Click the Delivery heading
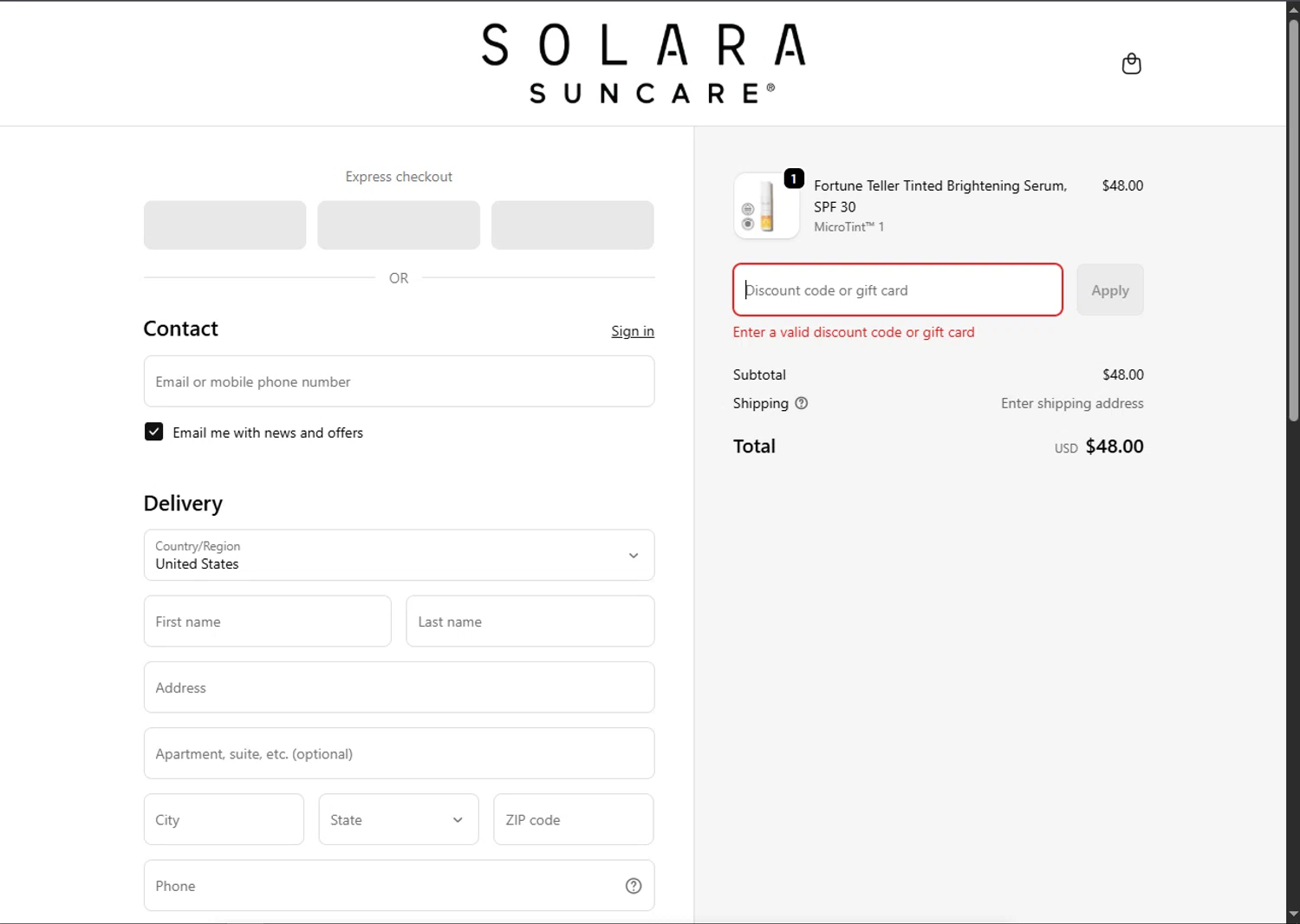The image size is (1300, 924). tap(183, 504)
